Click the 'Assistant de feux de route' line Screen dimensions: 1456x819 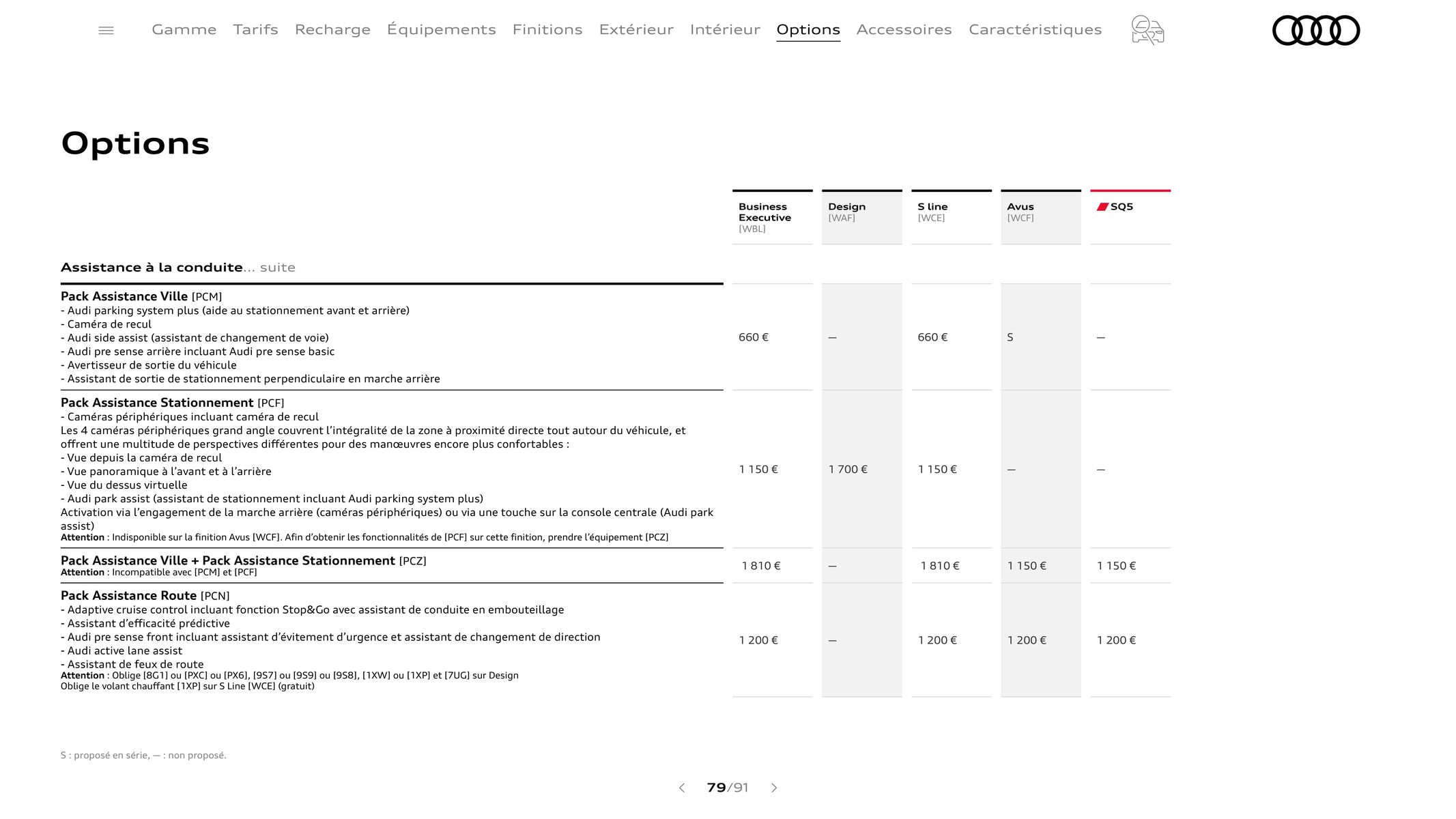pyautogui.click(x=132, y=665)
